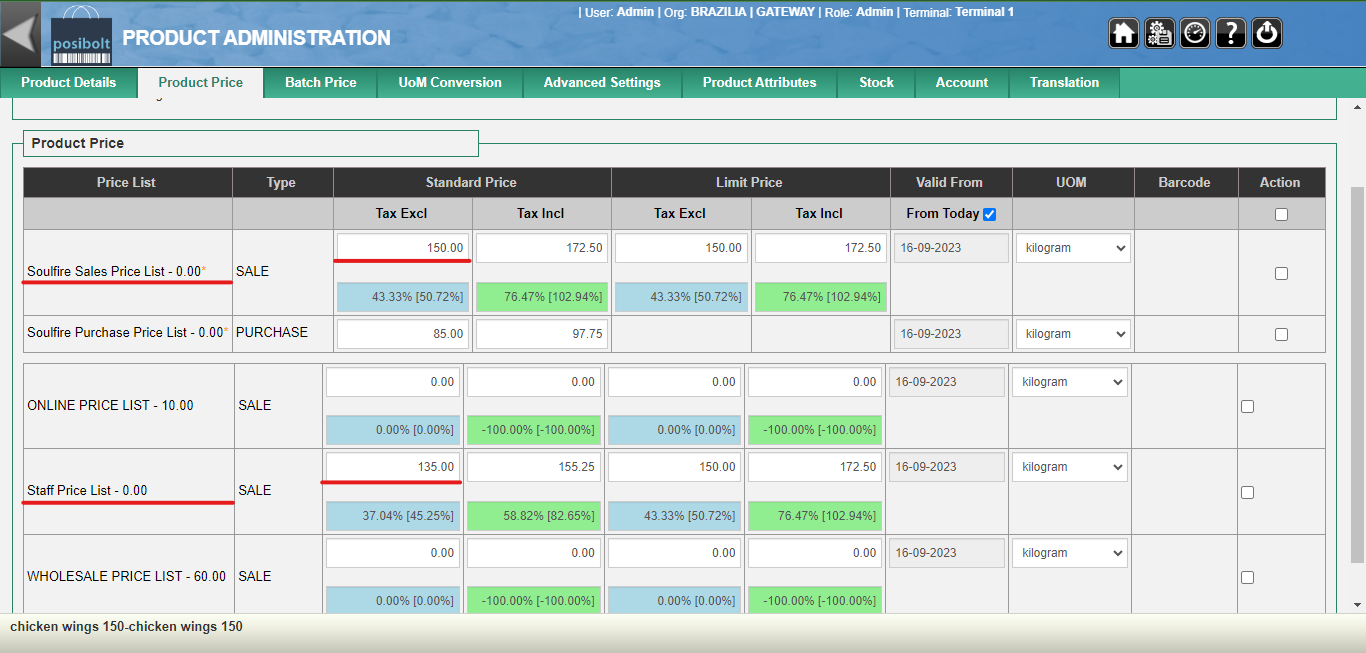Edit WHOLESALE PRICE LIST standard tax excl field
This screenshot has height=653, width=1366.
pyautogui.click(x=393, y=553)
